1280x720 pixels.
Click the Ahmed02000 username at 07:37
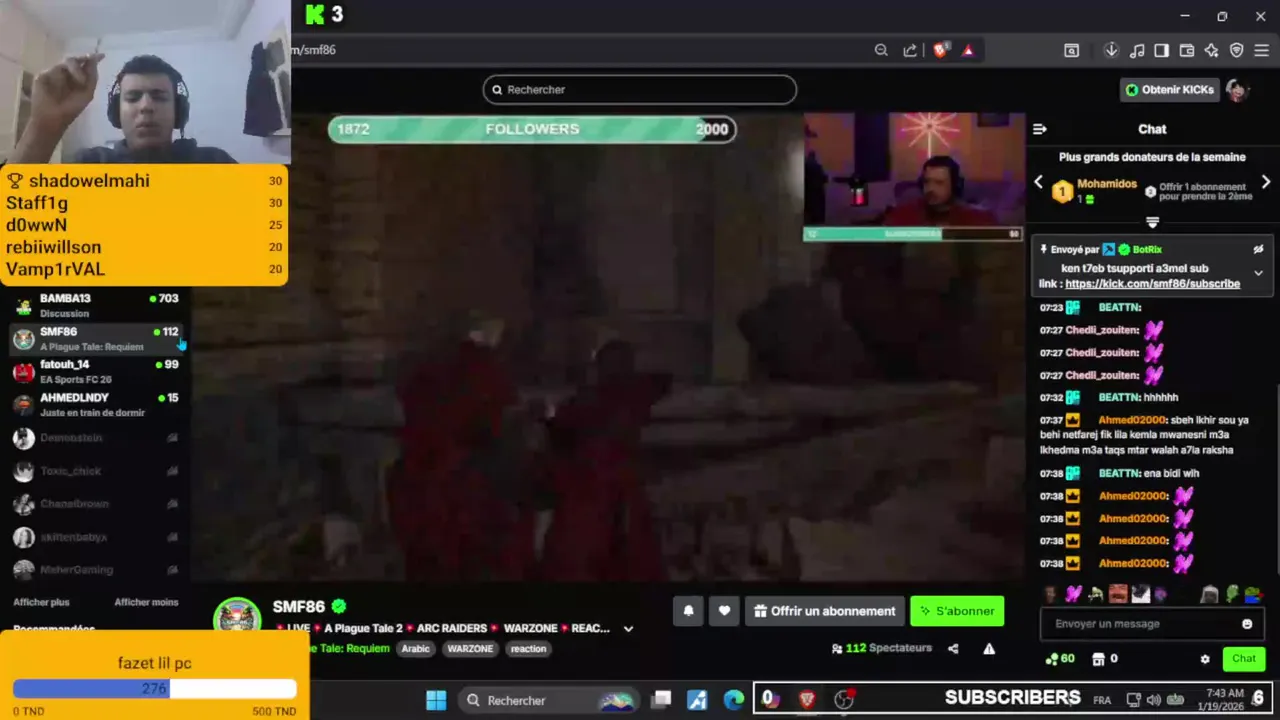tap(1133, 420)
